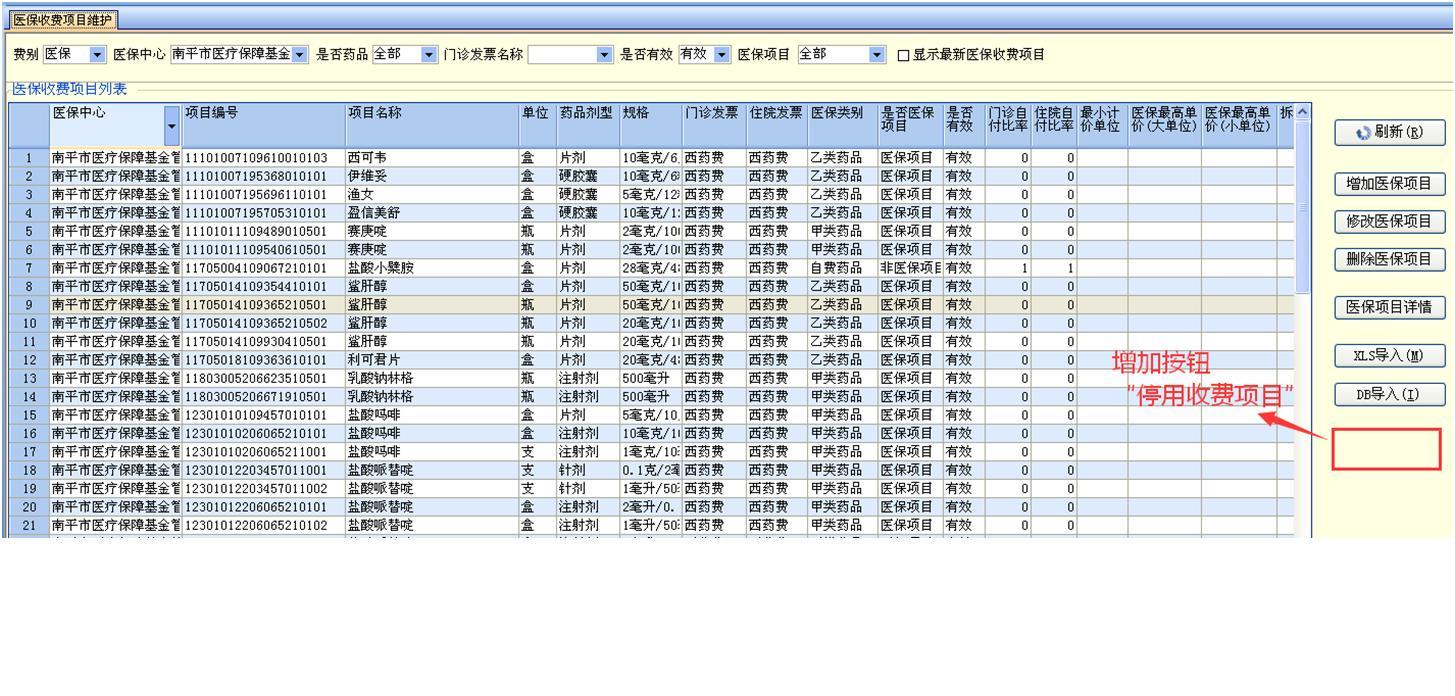This screenshot has width=1455, height=696.
Task: Click item code 11101007109610010103
Action: [256, 158]
